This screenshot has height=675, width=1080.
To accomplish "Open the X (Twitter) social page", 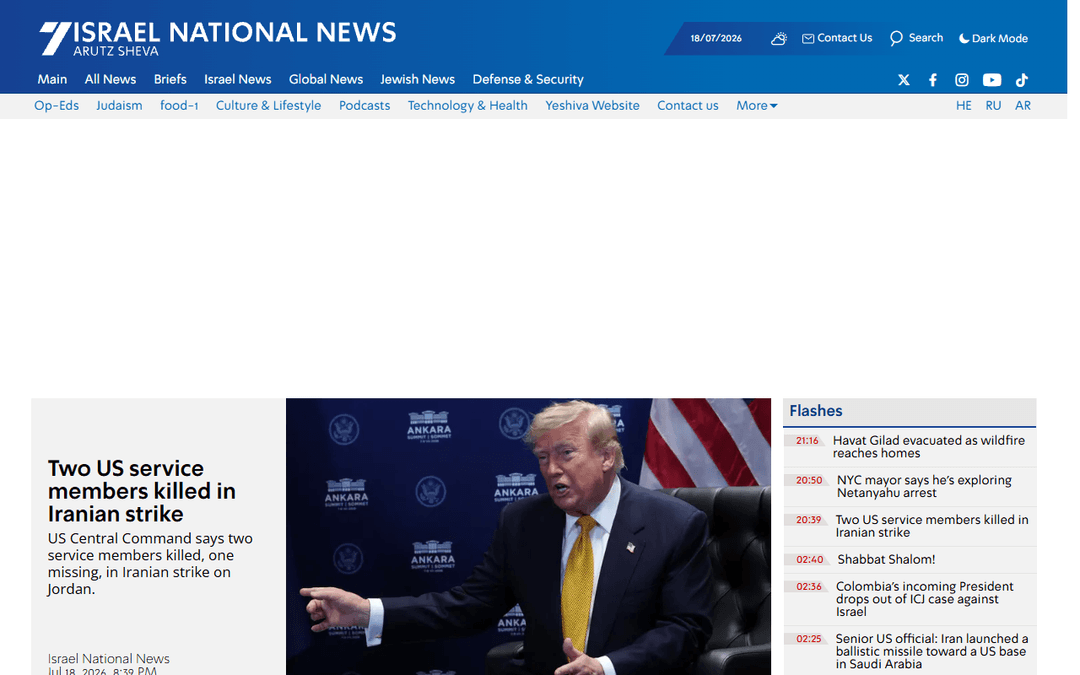I will [x=904, y=80].
